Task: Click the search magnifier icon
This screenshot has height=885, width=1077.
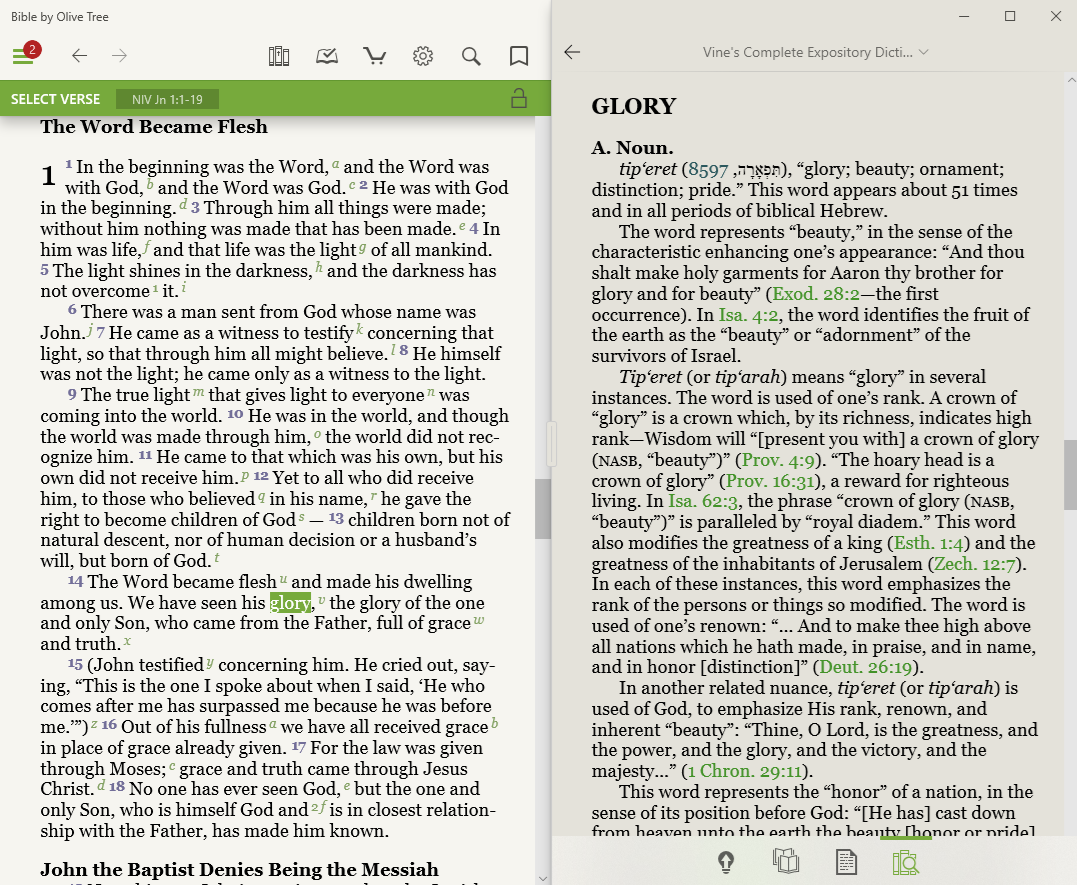Action: pos(471,56)
